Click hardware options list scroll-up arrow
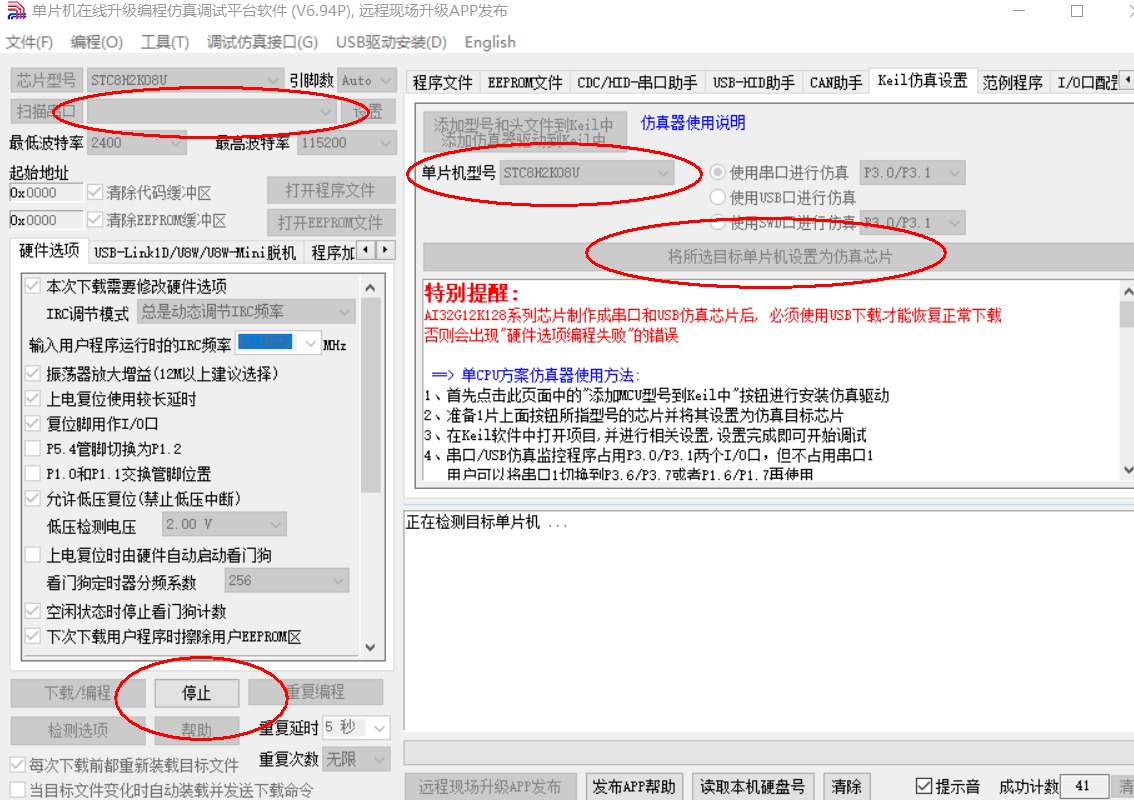 (370, 288)
